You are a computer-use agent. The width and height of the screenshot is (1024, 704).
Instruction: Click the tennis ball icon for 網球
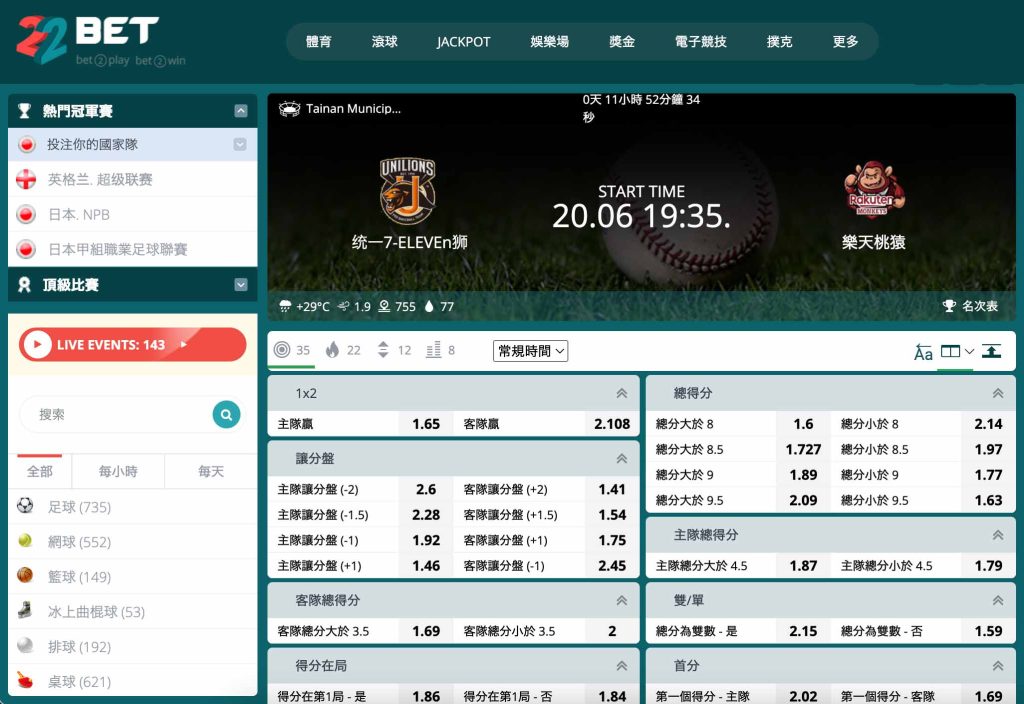coord(25,541)
